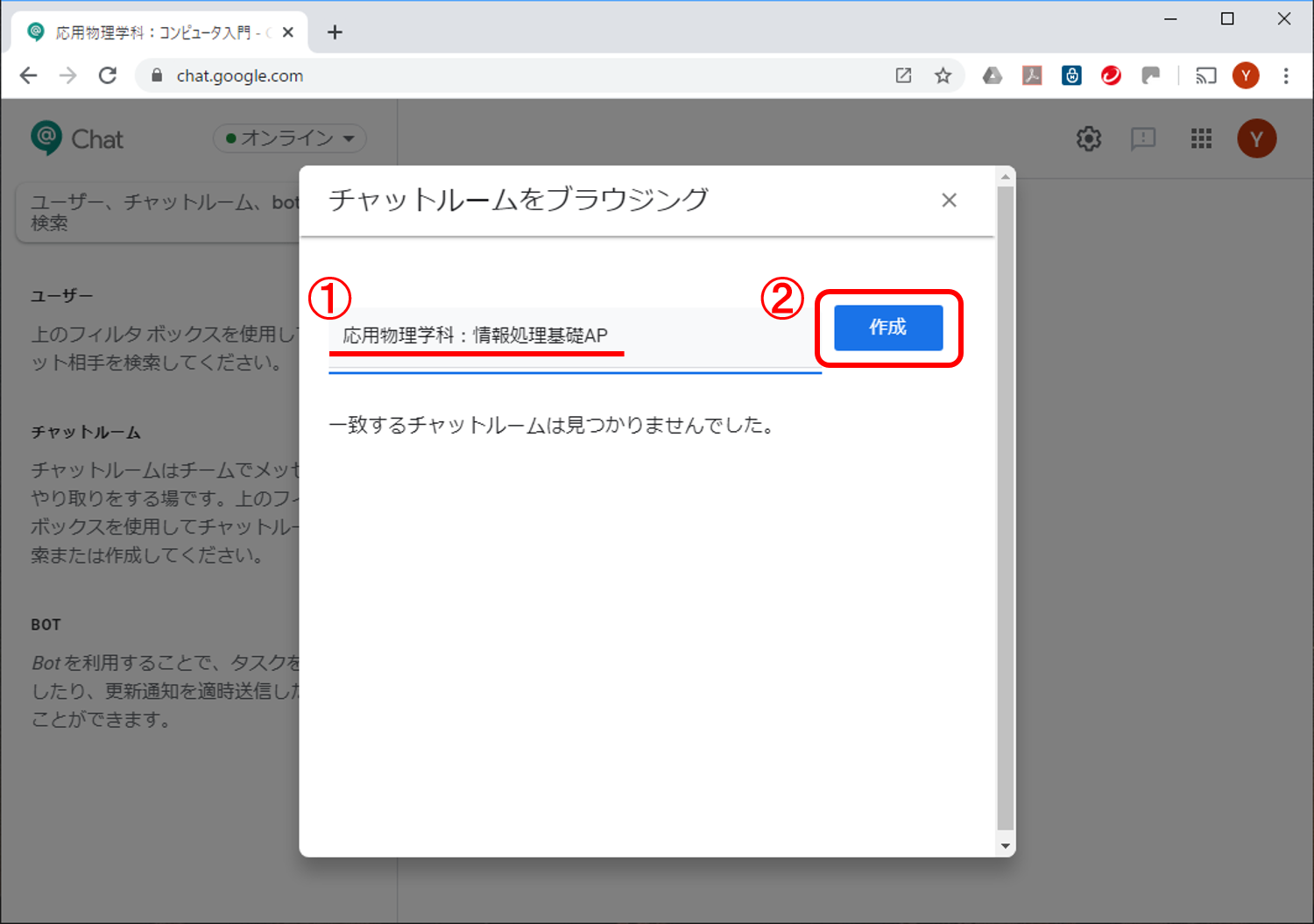Viewport: 1314px width, 924px height.
Task: Open a new browser tab
Action: [335, 32]
